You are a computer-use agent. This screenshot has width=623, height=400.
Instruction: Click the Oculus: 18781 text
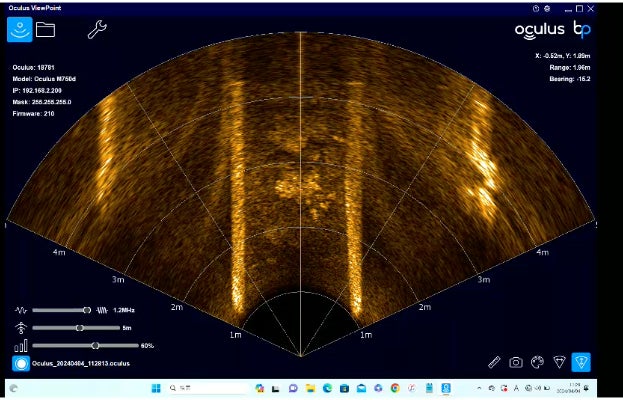point(33,68)
